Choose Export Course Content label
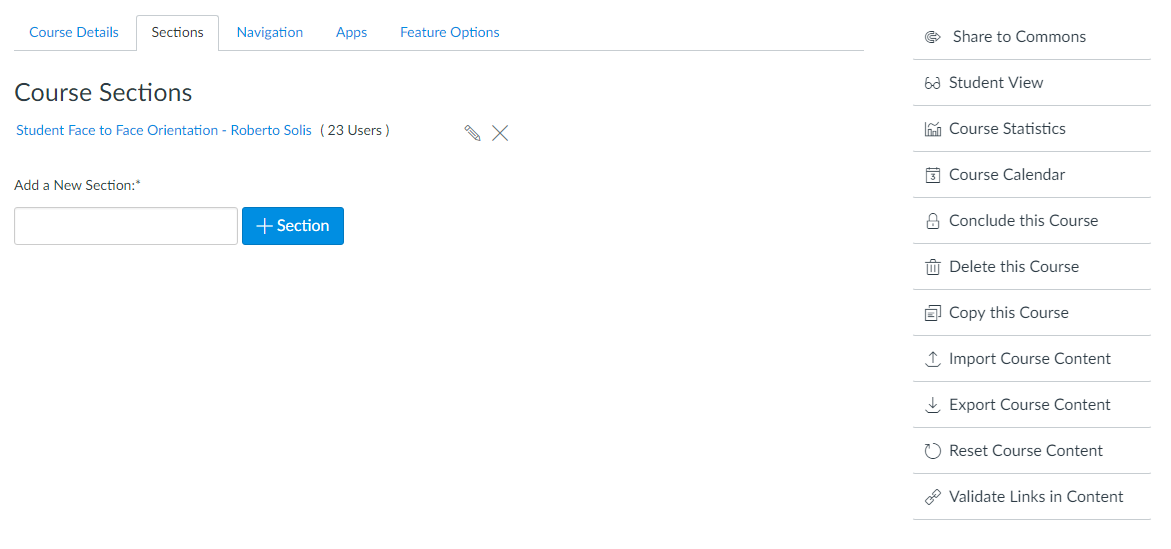1171x549 pixels. [x=1030, y=405]
